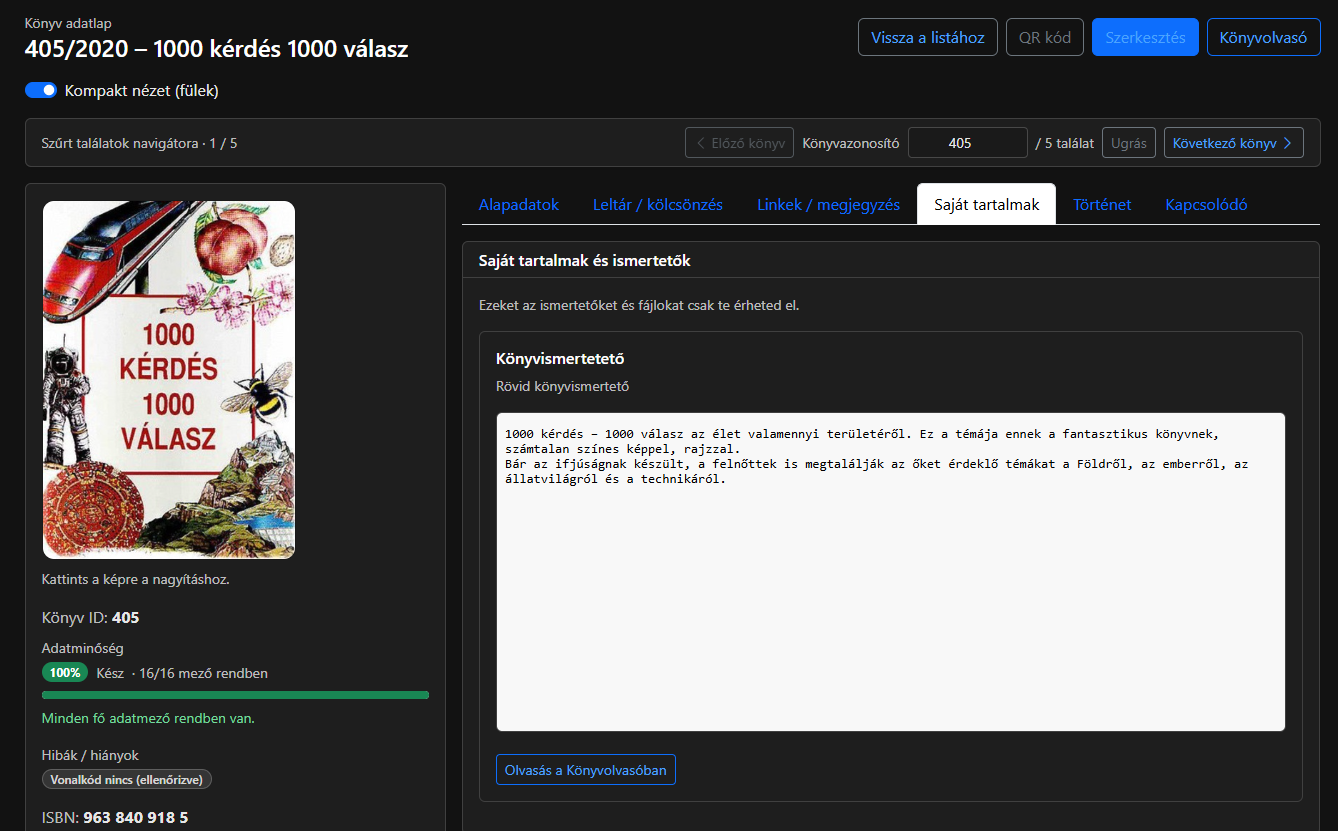Click the 100% data quality badge
This screenshot has height=831, width=1338.
[65, 673]
